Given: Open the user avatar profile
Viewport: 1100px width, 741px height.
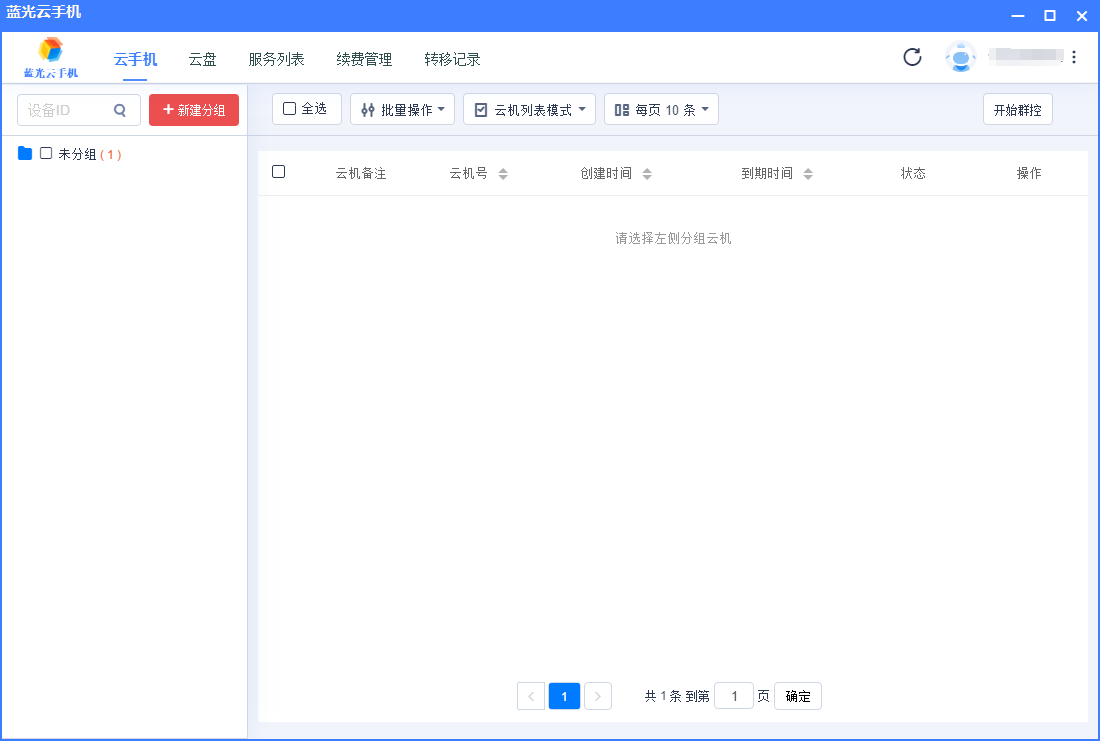Looking at the screenshot, I should pyautogui.click(x=960, y=57).
